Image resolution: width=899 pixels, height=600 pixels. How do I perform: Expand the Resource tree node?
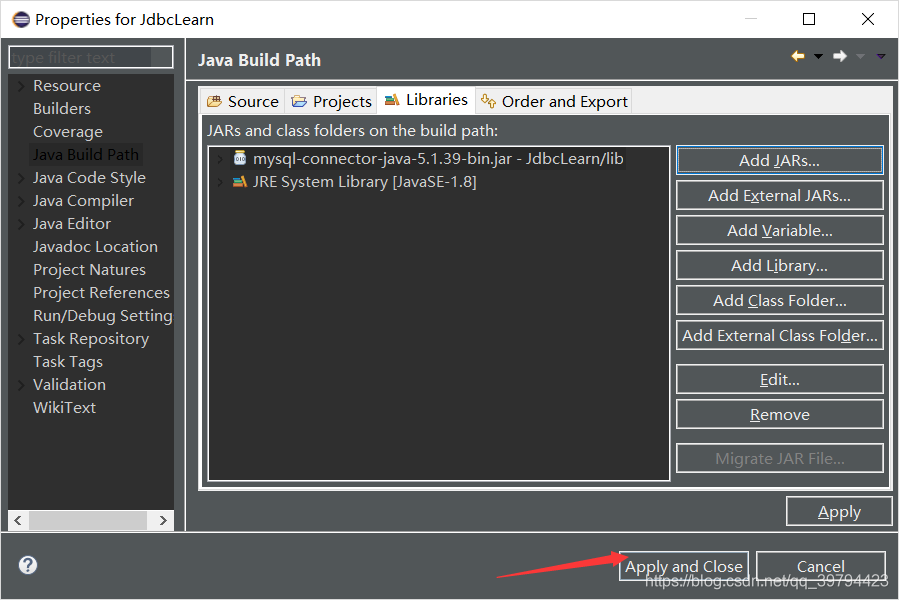(21, 86)
